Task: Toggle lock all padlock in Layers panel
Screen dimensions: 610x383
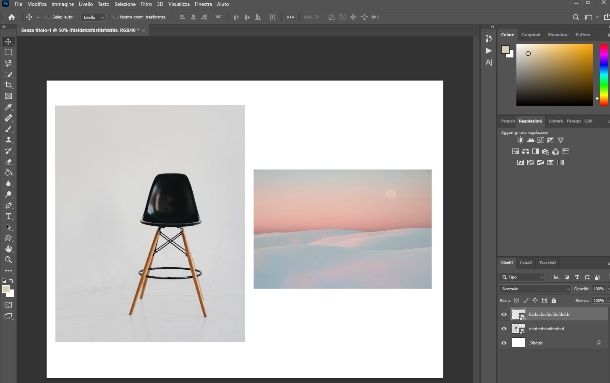Action: 554,300
